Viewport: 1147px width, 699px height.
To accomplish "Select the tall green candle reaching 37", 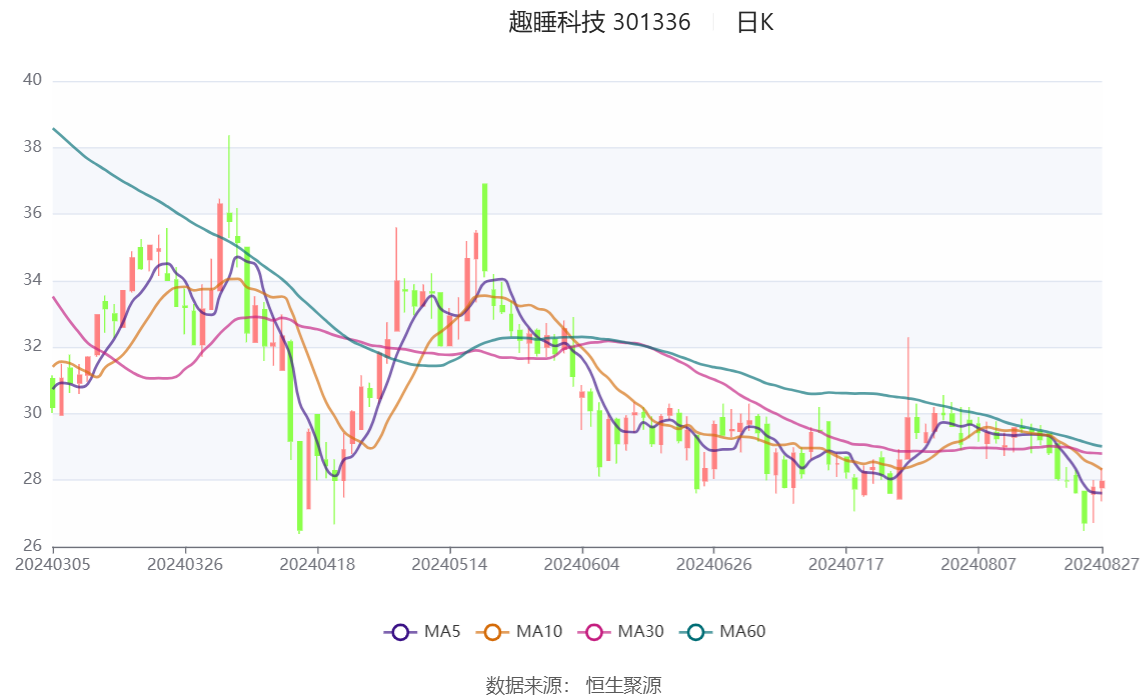I will pyautogui.click(x=485, y=228).
